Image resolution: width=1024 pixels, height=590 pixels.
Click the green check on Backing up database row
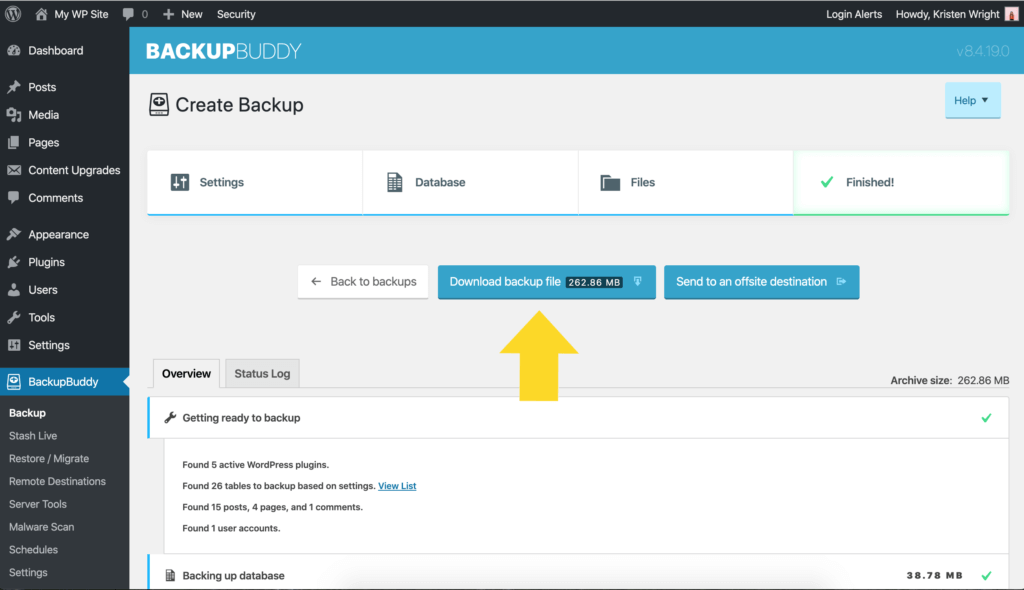tap(986, 576)
